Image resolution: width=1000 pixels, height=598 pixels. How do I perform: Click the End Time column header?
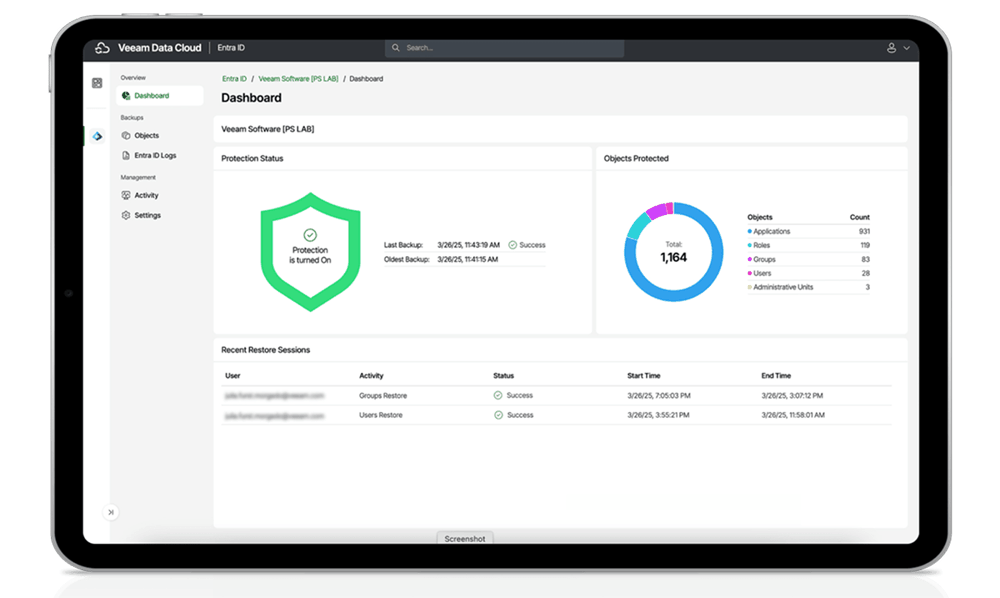[x=776, y=376]
